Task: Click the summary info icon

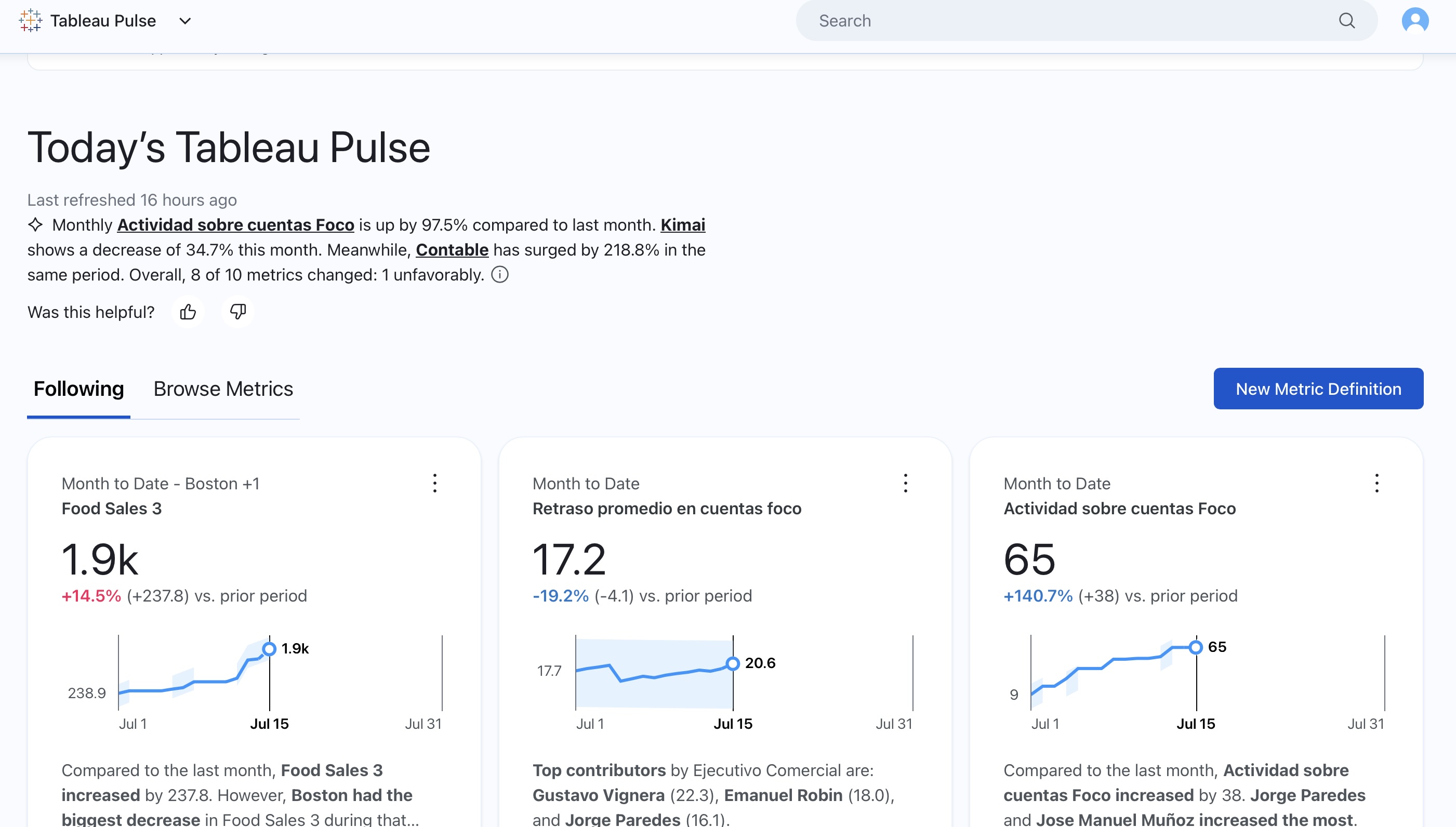Action: [x=500, y=275]
